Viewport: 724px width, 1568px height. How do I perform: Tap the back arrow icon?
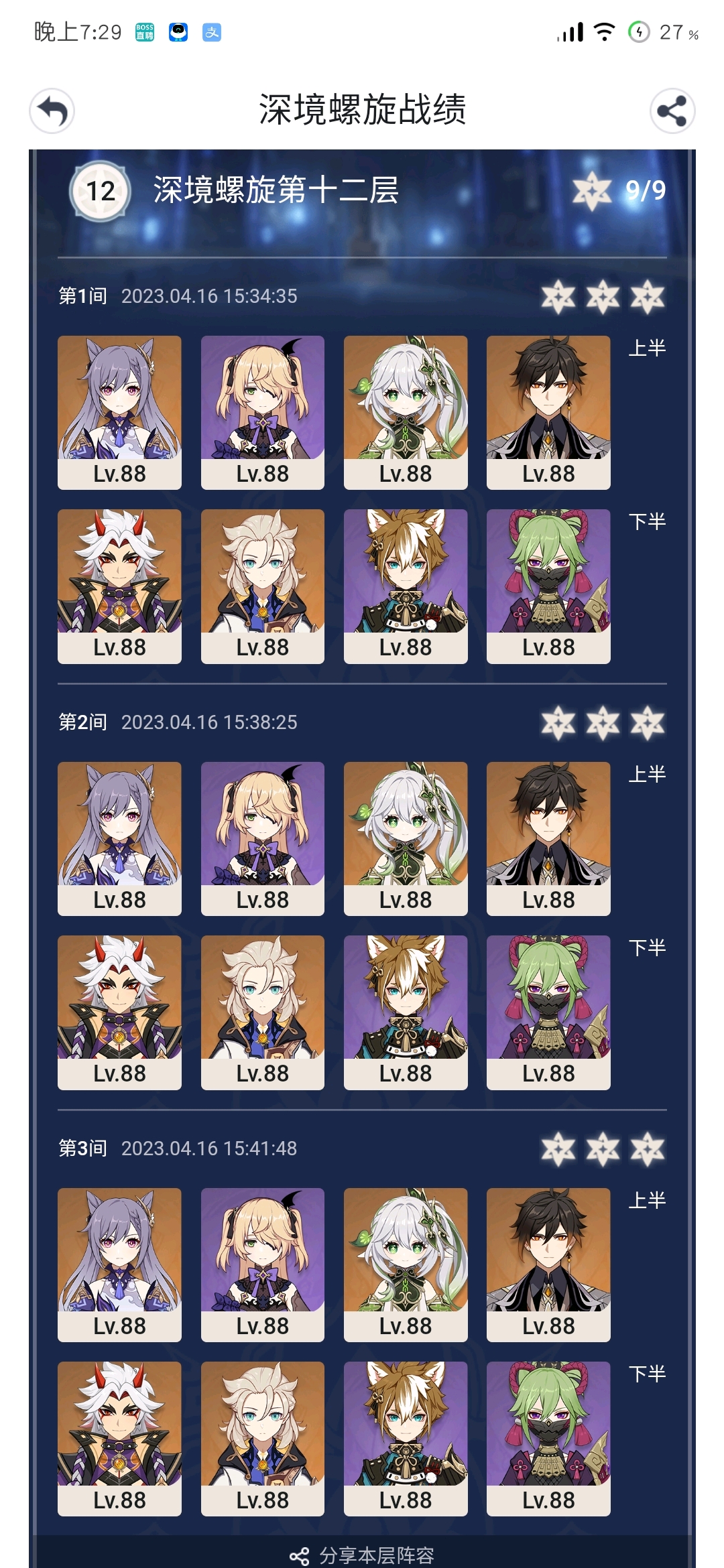point(52,111)
